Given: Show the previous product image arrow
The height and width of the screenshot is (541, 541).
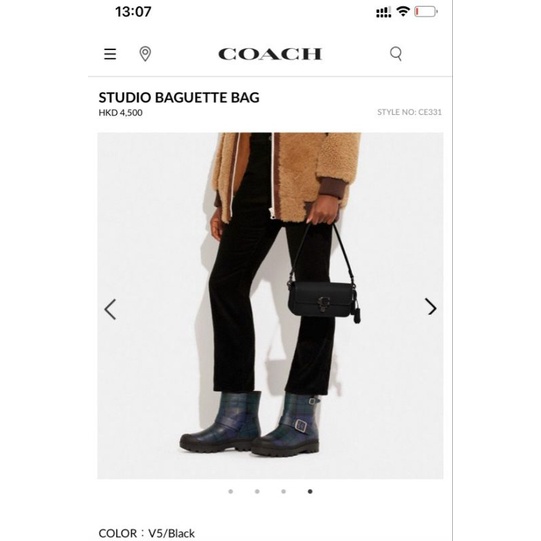Looking at the screenshot, I should point(110,309).
